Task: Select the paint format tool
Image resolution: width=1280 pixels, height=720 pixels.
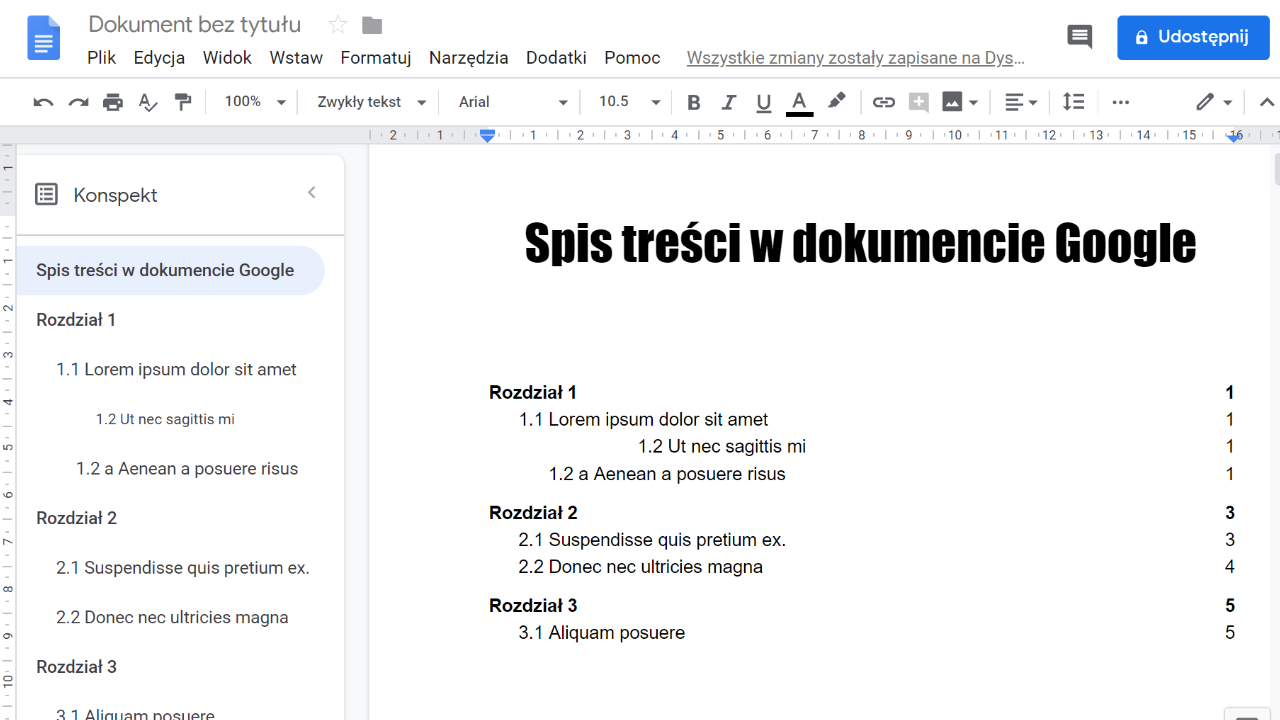Action: (x=183, y=102)
